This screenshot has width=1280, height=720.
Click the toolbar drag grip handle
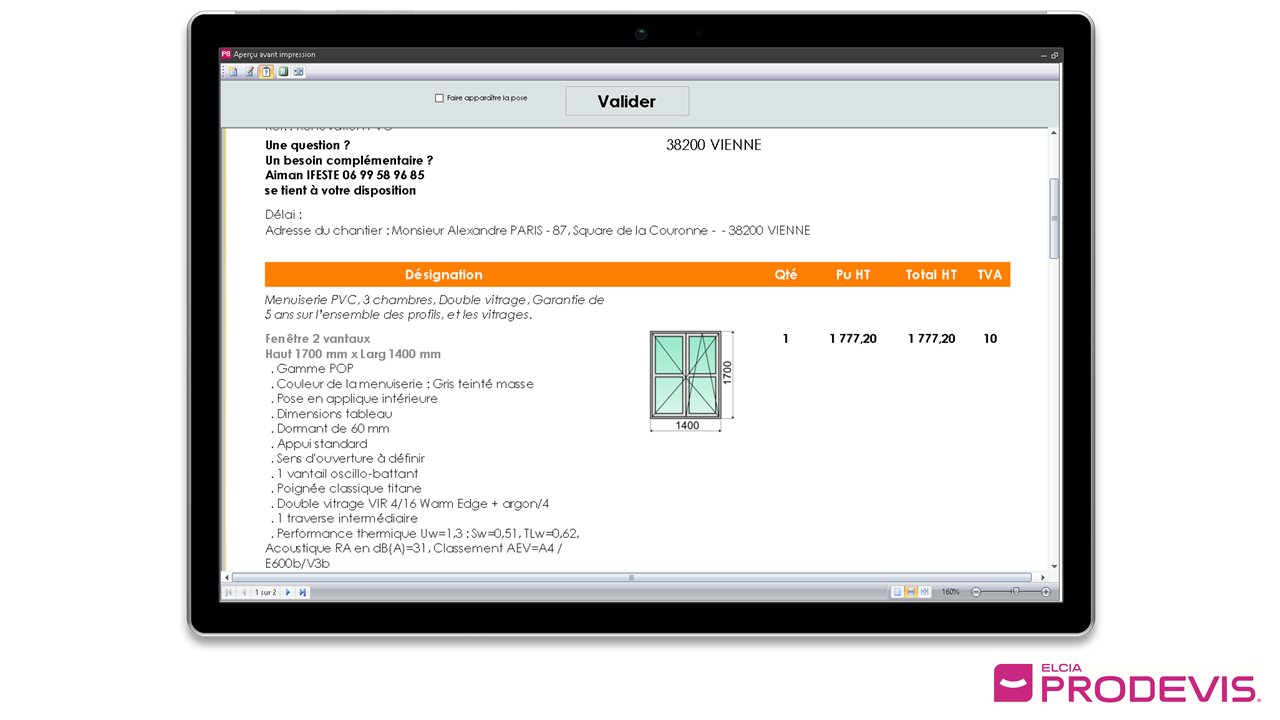(x=223, y=71)
